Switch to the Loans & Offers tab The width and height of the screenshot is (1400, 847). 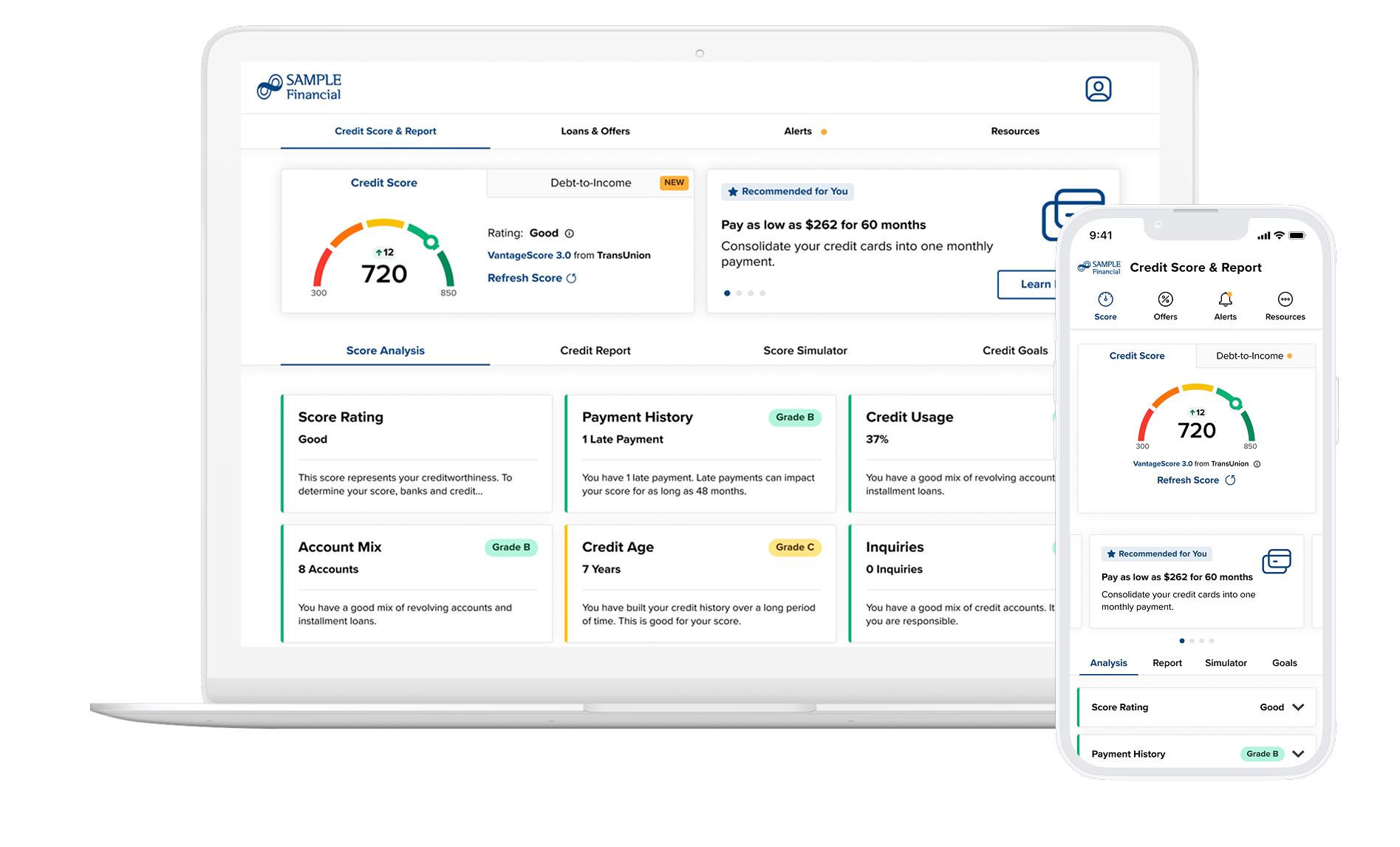point(595,132)
